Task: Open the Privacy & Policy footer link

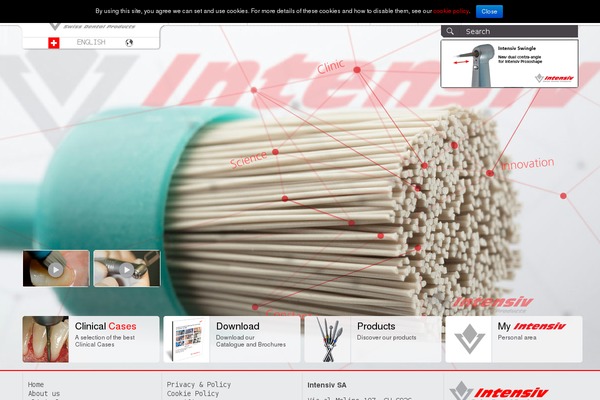Action: pos(198,385)
